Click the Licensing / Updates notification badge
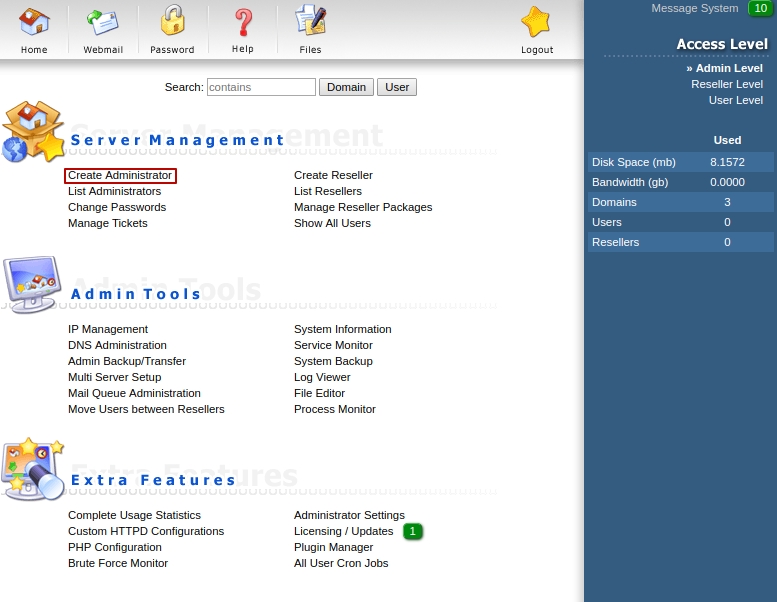The height and width of the screenshot is (602, 777). tap(413, 531)
